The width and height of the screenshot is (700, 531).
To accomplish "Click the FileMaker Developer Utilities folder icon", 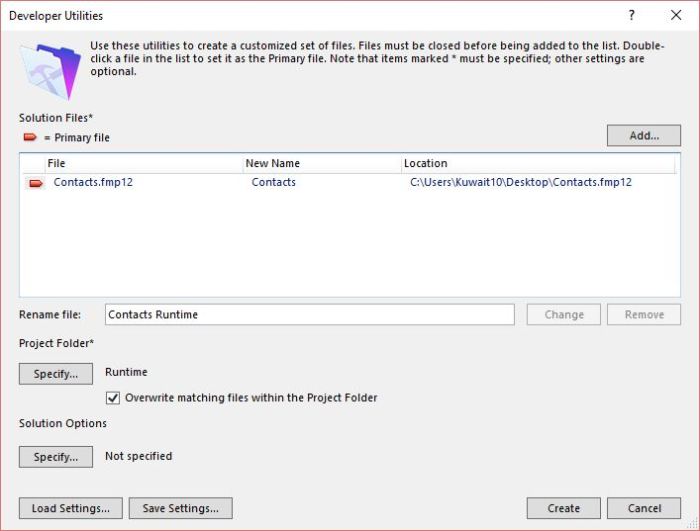I will [x=50, y=71].
